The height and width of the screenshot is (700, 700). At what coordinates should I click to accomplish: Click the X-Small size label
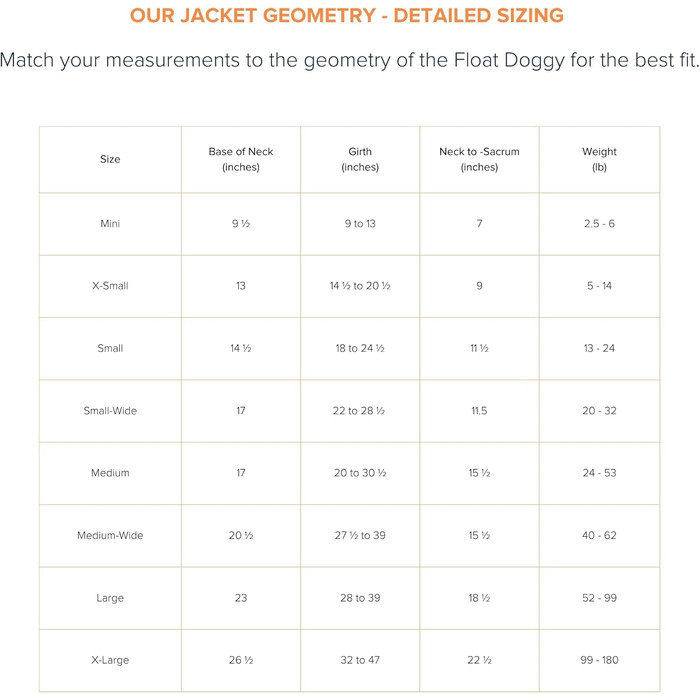pos(110,286)
